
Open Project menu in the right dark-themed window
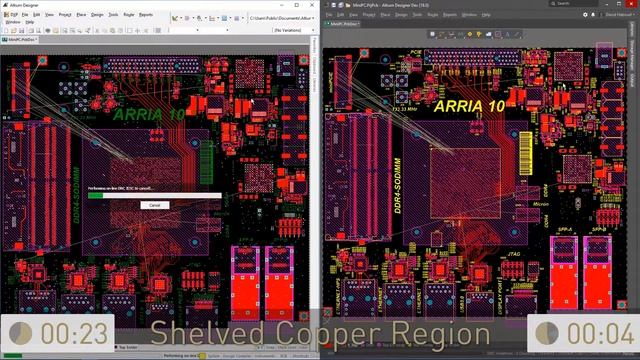coord(369,15)
